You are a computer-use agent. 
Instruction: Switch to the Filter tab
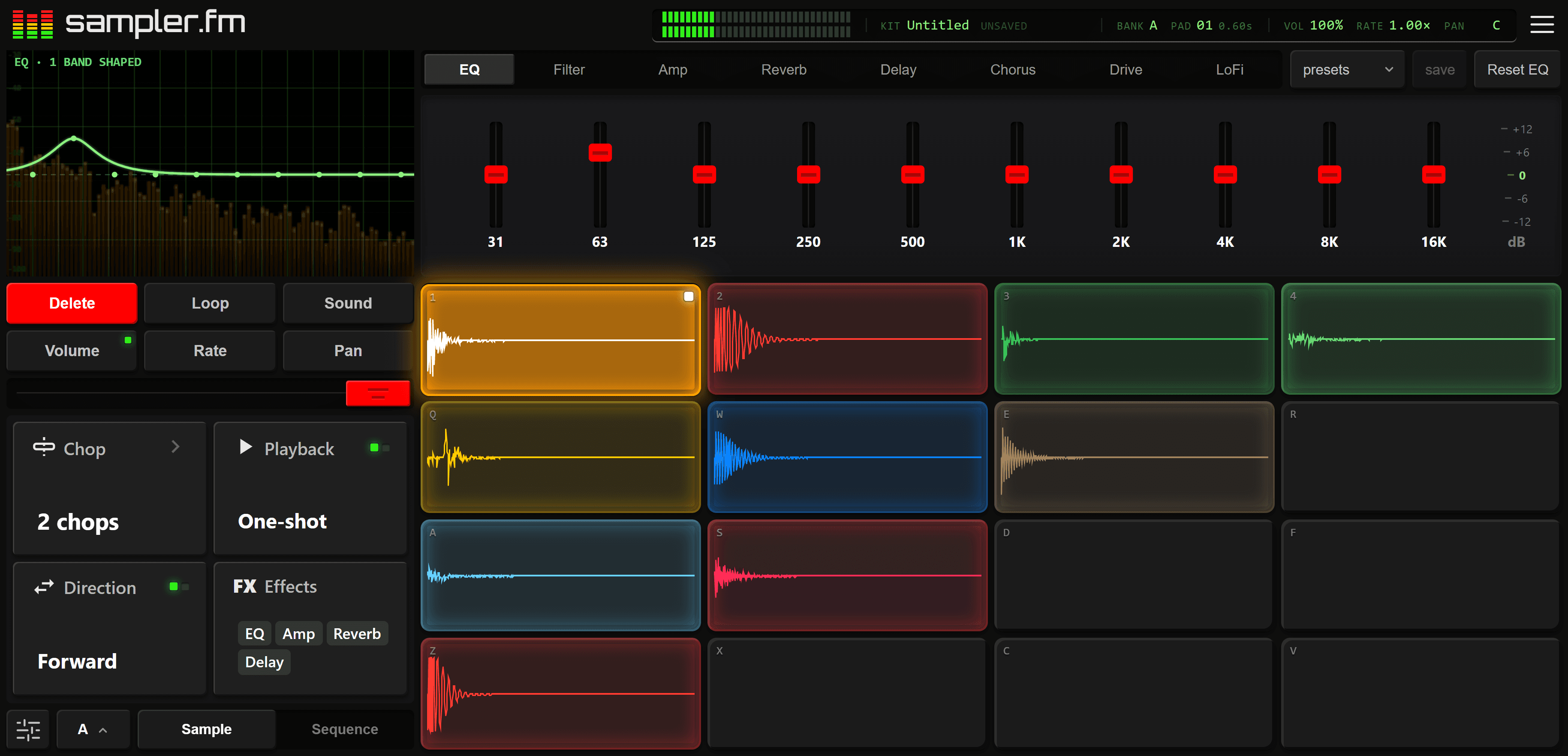click(x=569, y=70)
